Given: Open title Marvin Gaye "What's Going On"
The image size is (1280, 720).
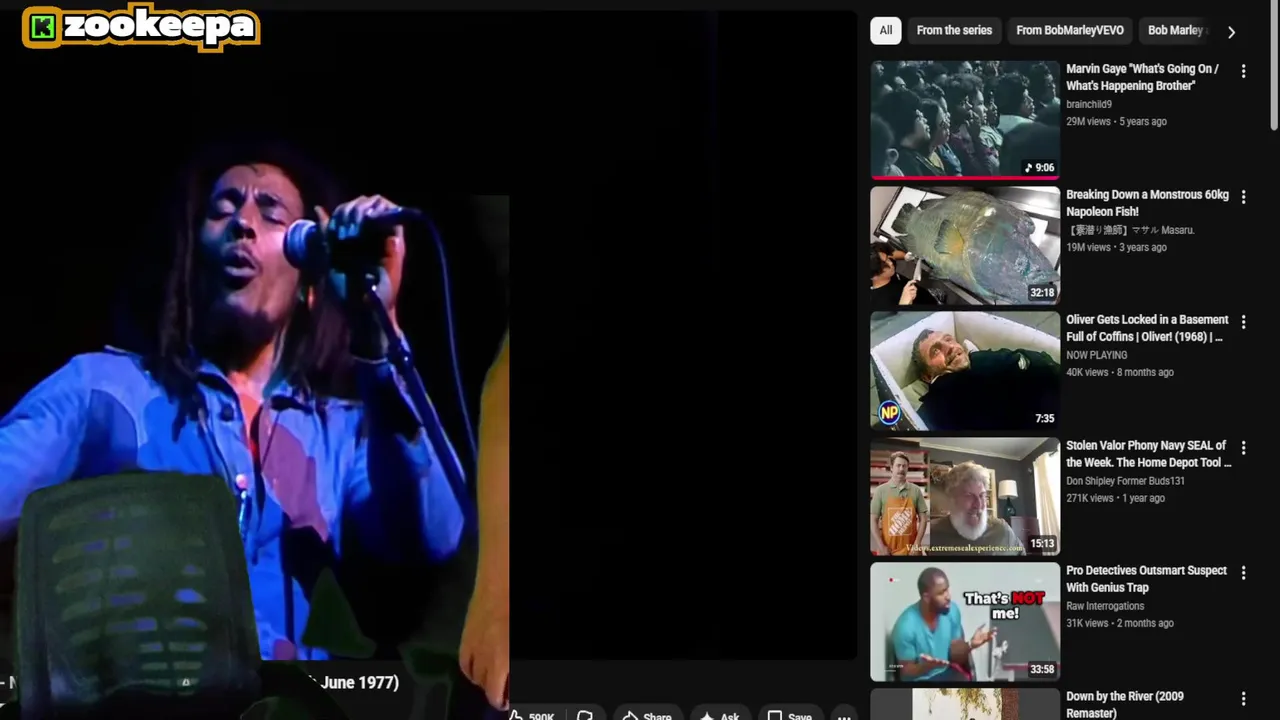Looking at the screenshot, I should [1142, 77].
